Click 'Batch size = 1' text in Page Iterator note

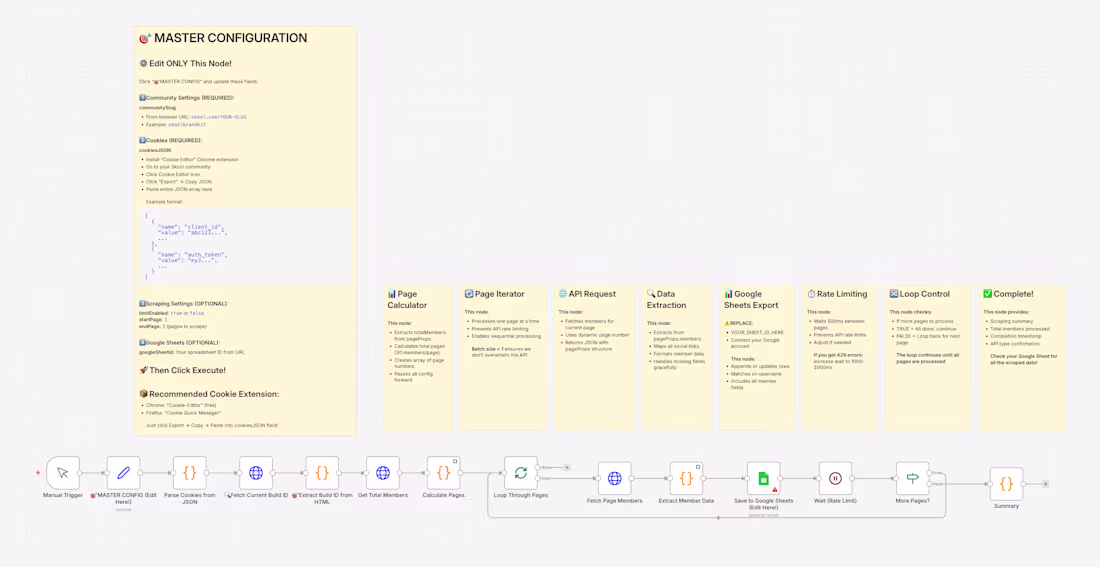point(490,349)
